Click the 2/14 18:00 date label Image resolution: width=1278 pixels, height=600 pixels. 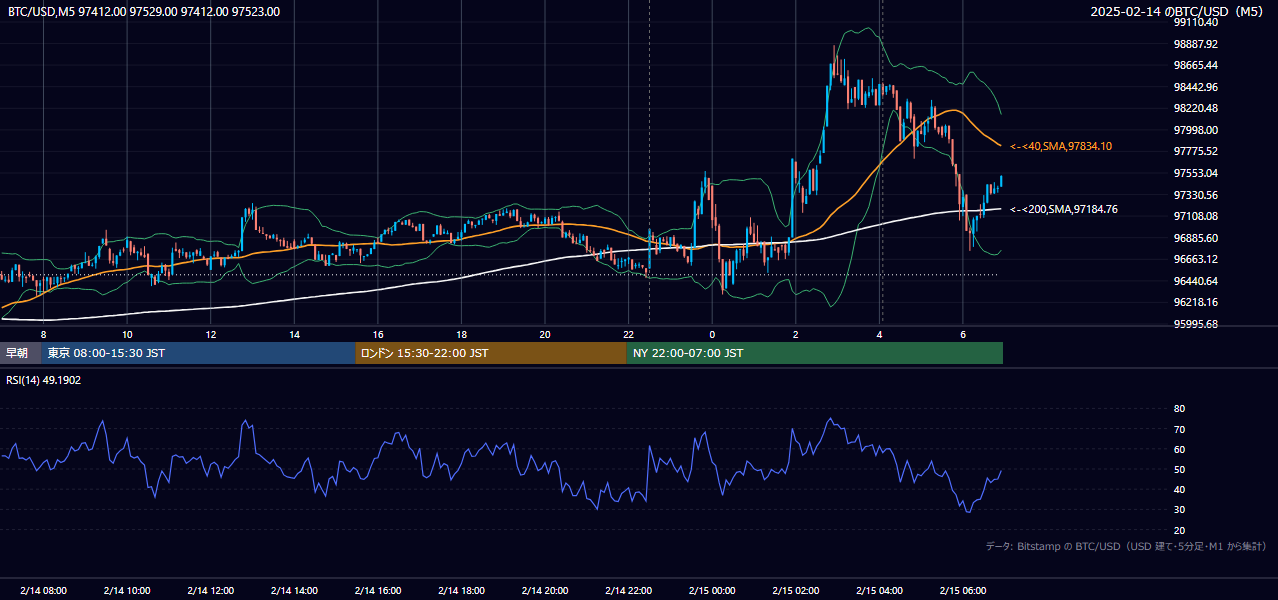point(461,590)
